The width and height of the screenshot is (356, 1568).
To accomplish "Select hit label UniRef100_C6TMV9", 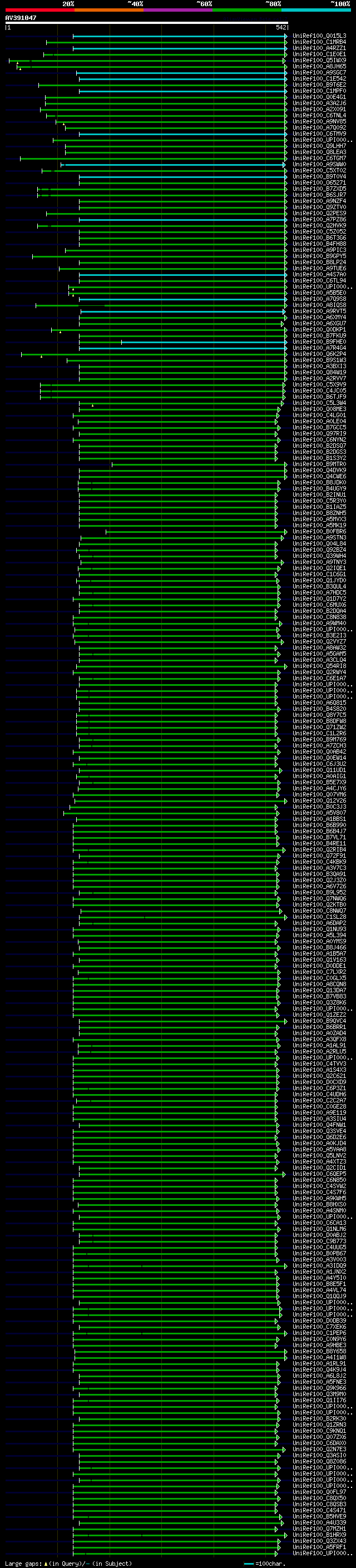I will (x=319, y=134).
